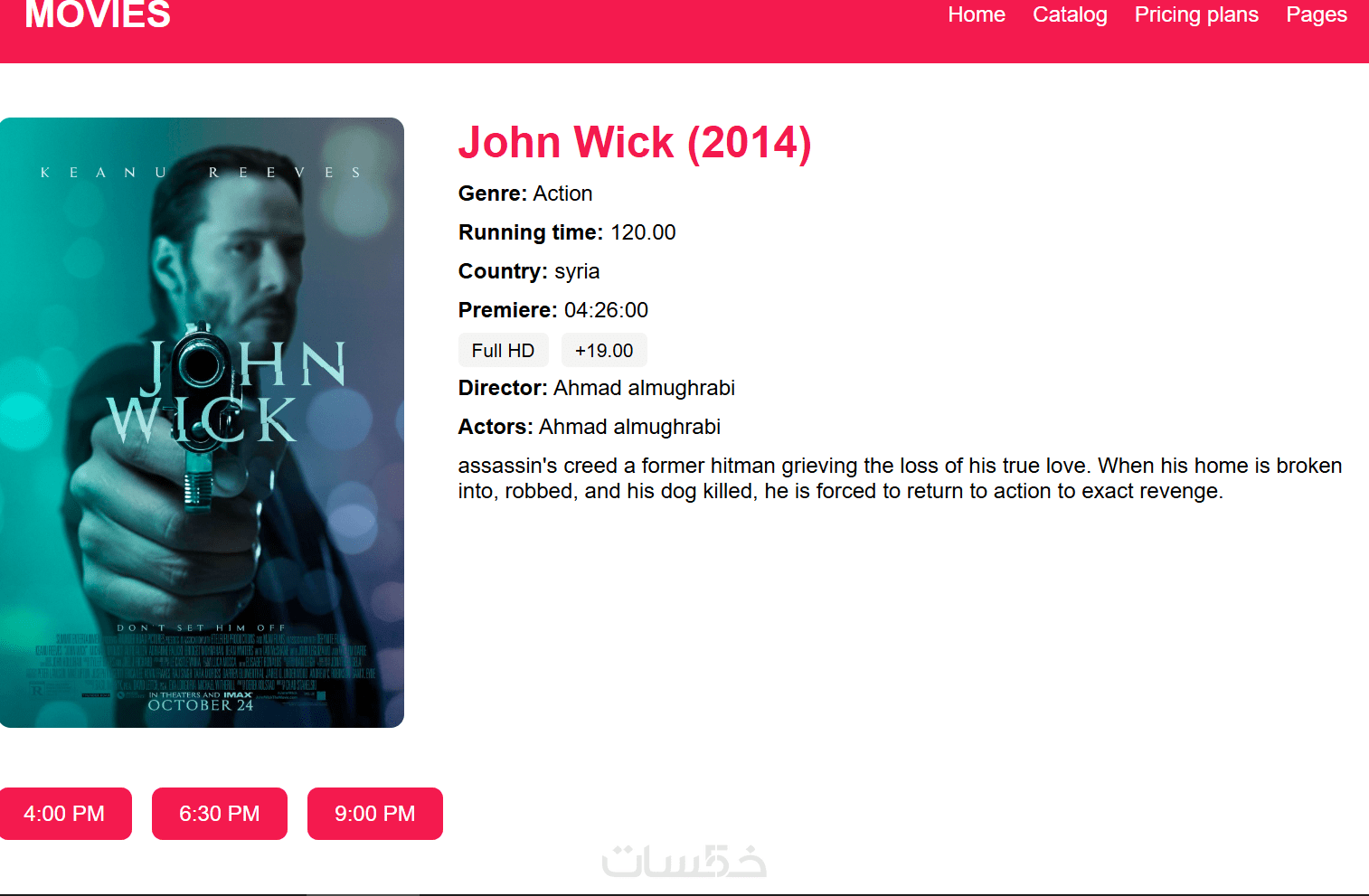Click director name Ahmad almughrabi
Image resolution: width=1369 pixels, height=896 pixels.
(x=644, y=388)
